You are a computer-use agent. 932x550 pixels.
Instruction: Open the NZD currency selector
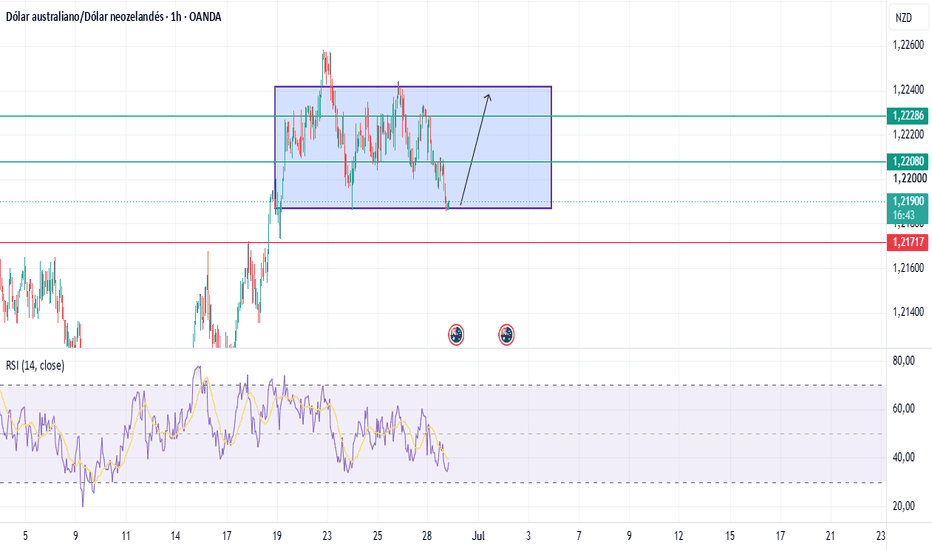[x=908, y=18]
